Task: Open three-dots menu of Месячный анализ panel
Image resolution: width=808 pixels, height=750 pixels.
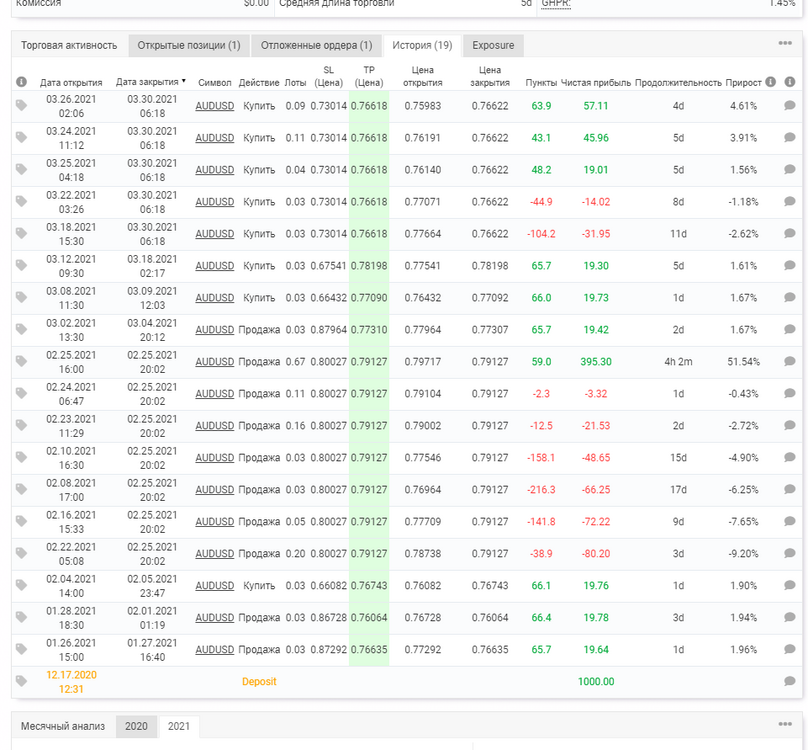Action: 785,724
